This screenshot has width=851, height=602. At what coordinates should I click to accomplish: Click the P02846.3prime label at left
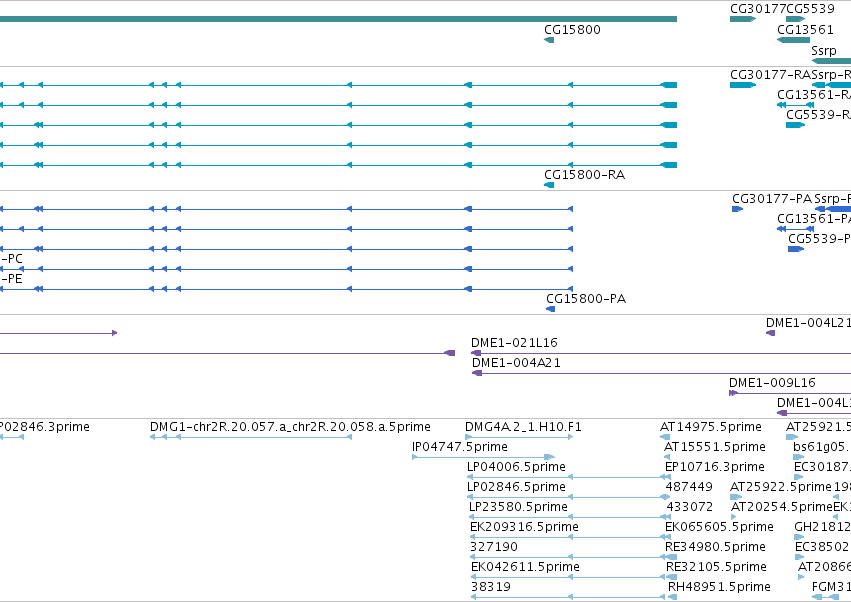click(45, 427)
